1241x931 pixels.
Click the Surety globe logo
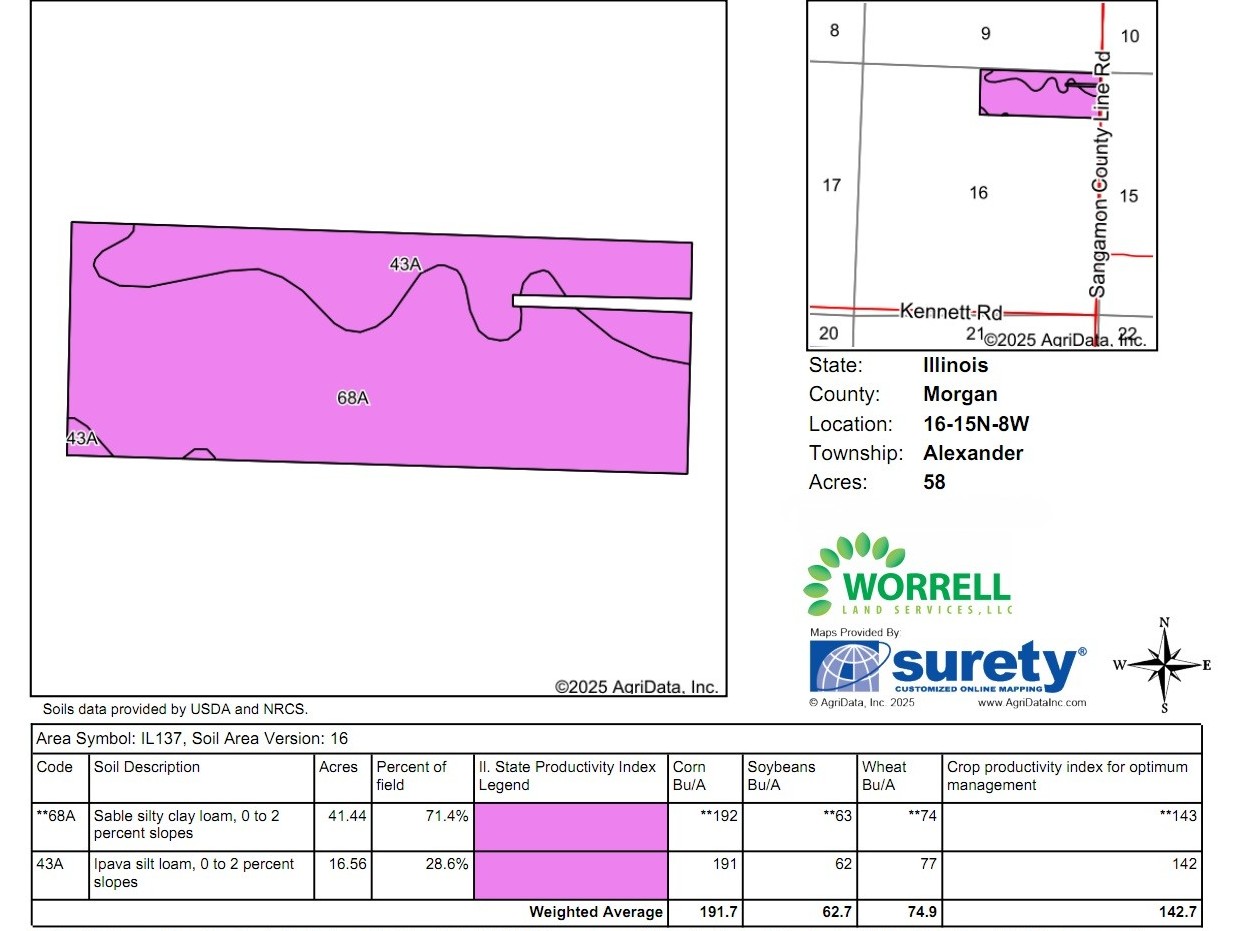point(849,667)
